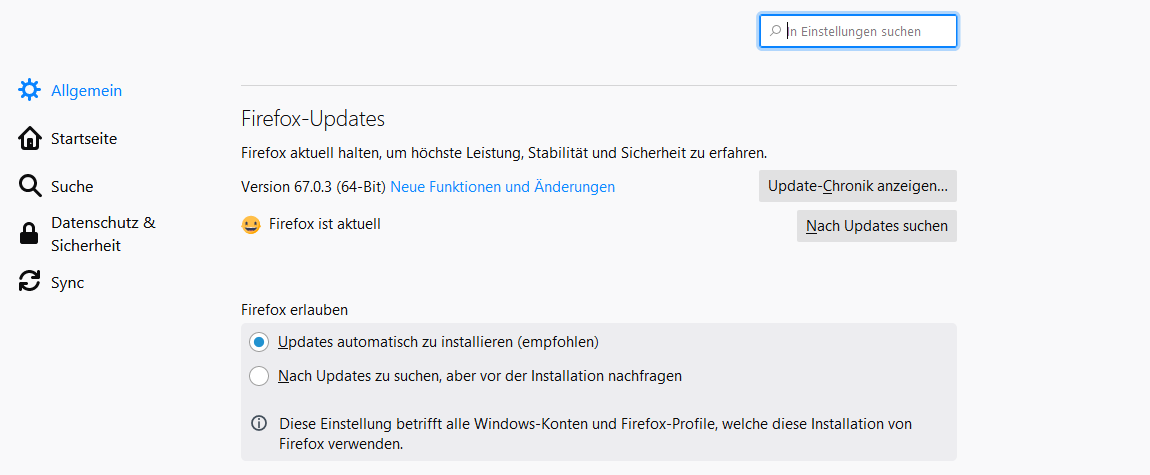
Task: Click the circular arrows Sync icon
Action: (x=29, y=282)
